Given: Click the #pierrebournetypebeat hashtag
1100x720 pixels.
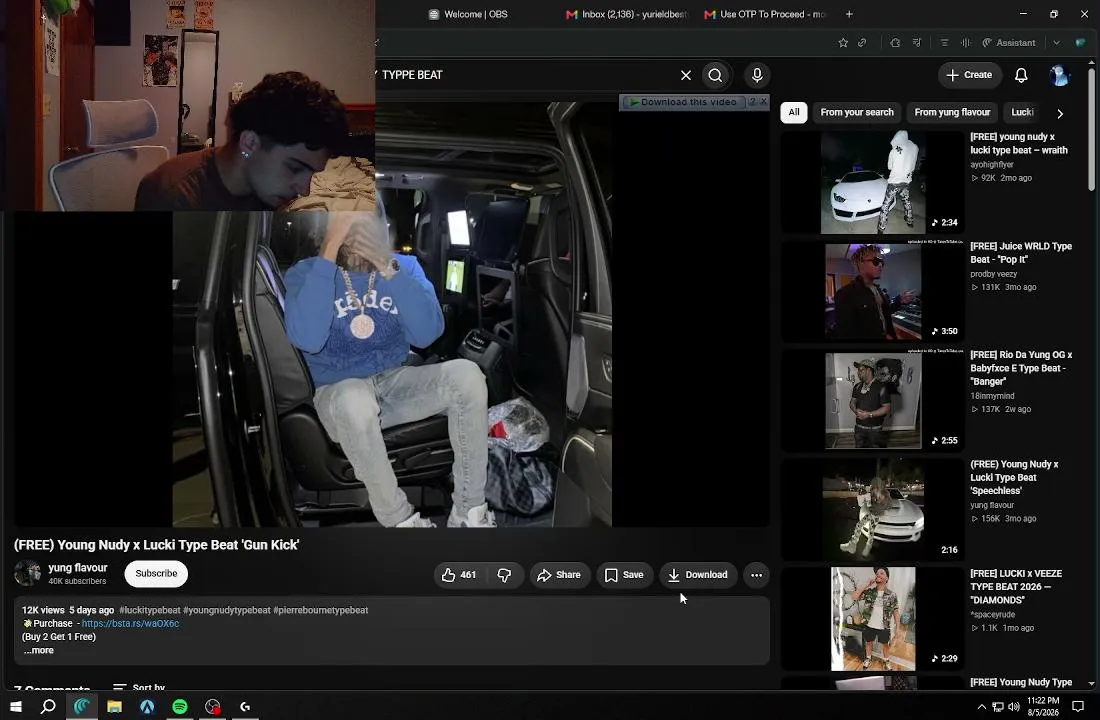Looking at the screenshot, I should (x=321, y=610).
